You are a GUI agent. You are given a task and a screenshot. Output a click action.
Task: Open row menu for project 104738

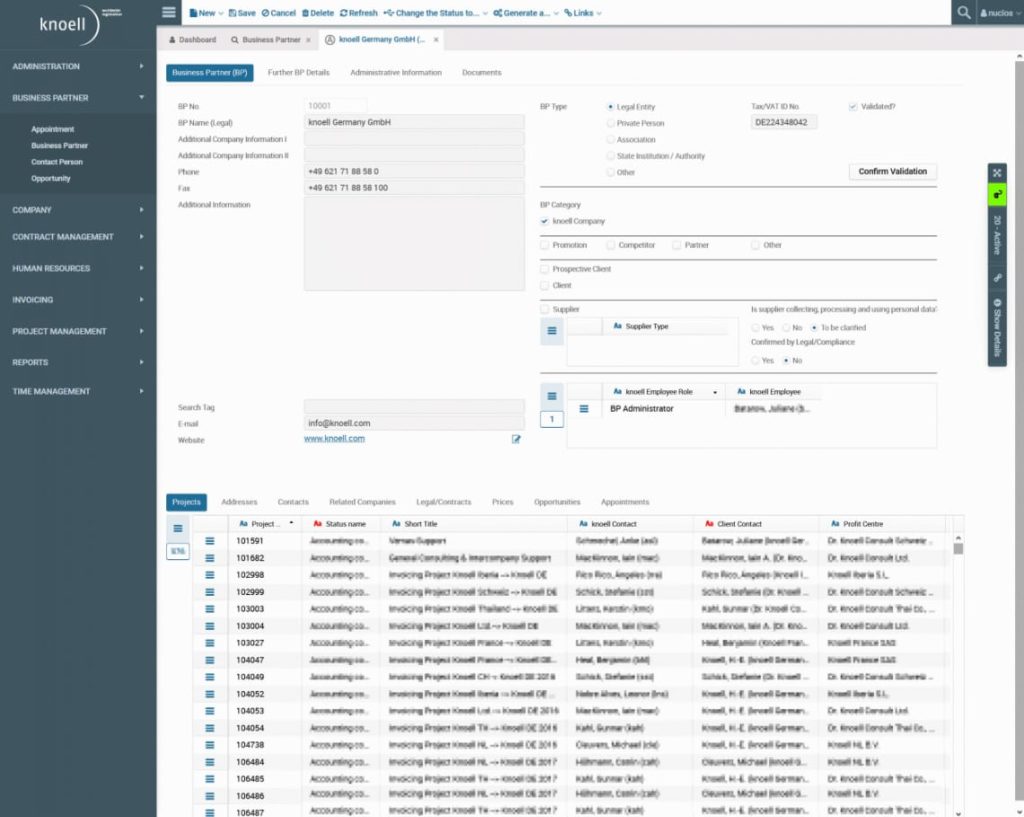pos(210,745)
